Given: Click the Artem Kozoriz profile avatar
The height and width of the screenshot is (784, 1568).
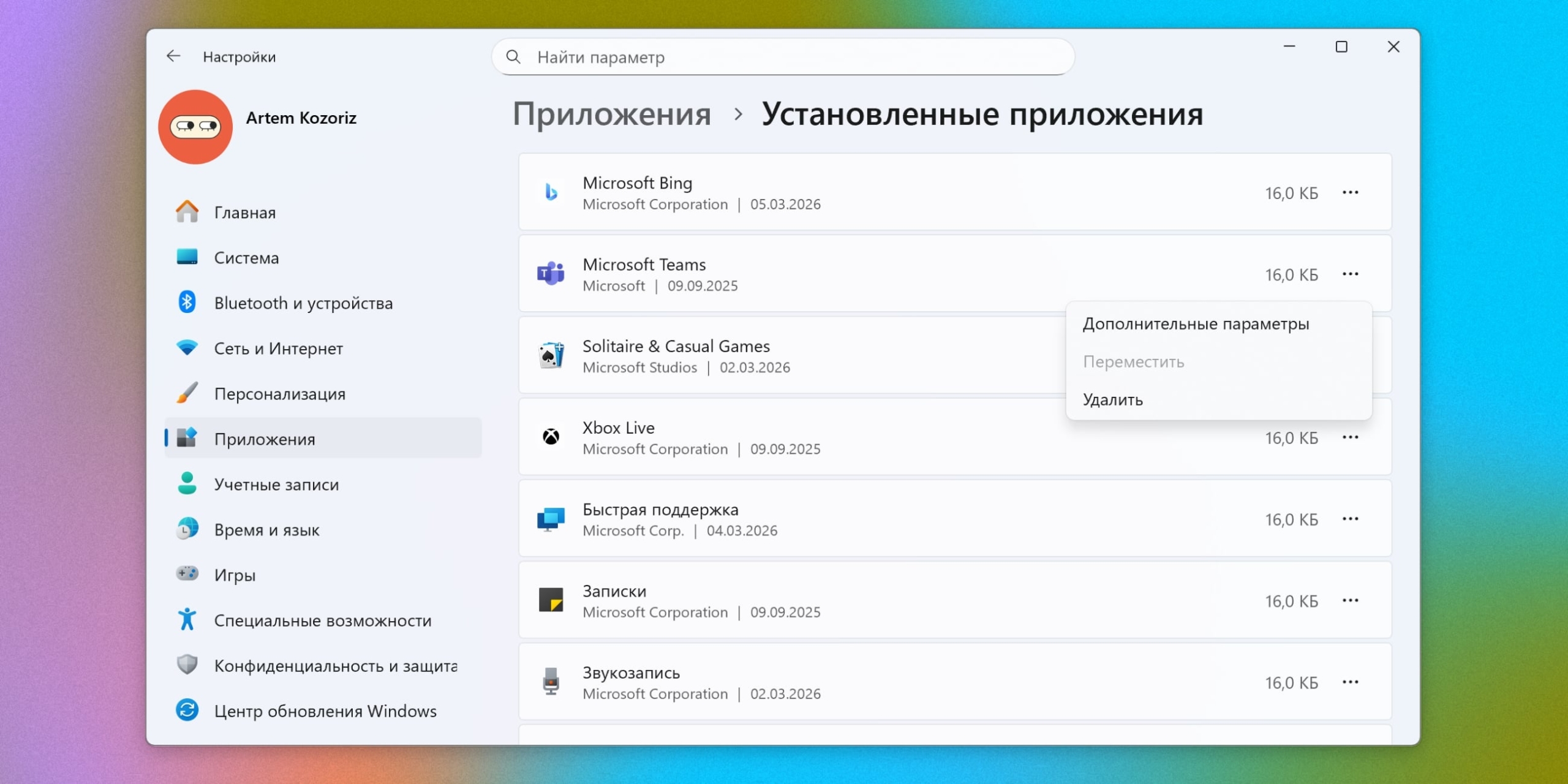Looking at the screenshot, I should pyautogui.click(x=195, y=126).
